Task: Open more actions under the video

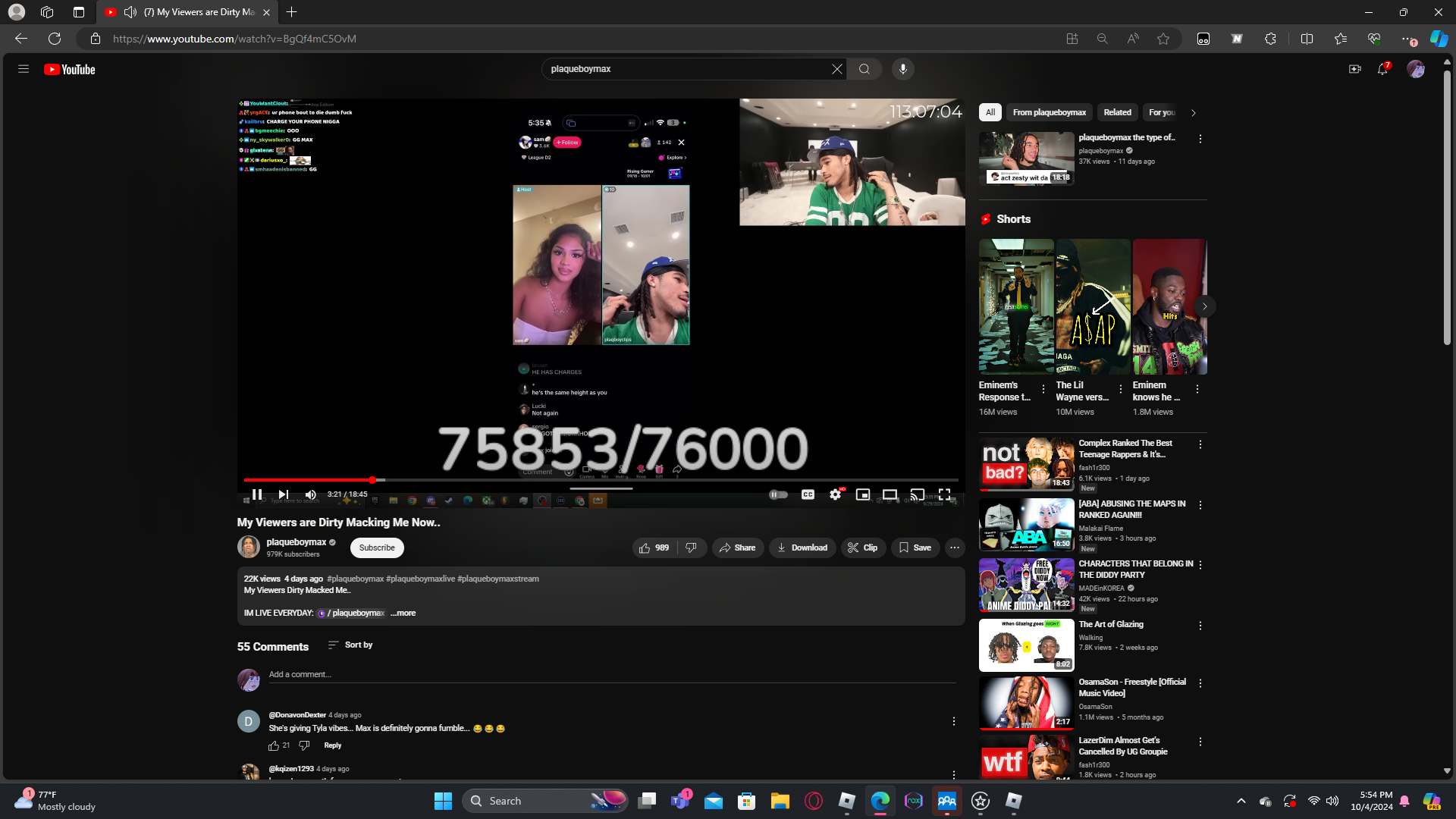Action: 955,548
